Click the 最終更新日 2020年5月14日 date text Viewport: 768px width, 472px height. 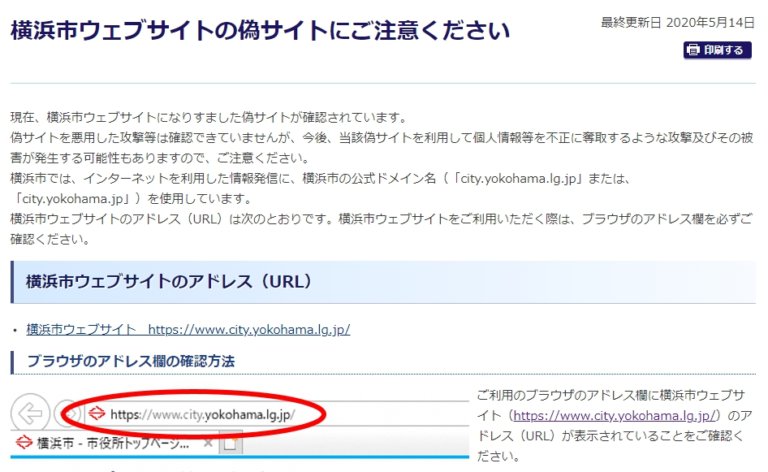tap(678, 23)
